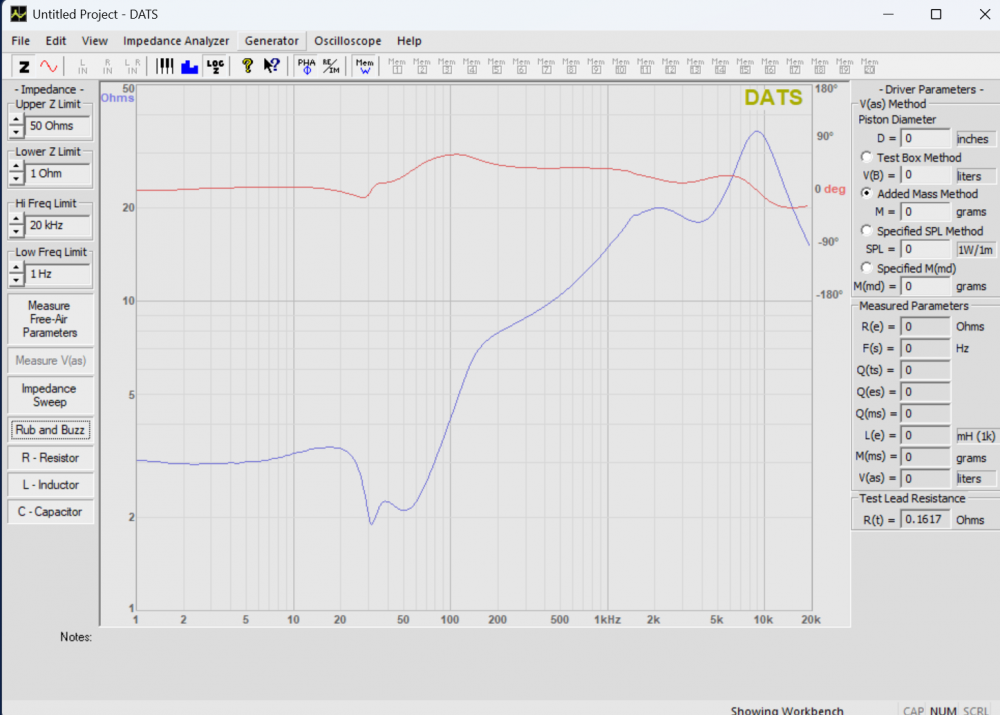Click the blue histogram toolbar icon
This screenshot has height=715, width=1000.
pos(189,66)
